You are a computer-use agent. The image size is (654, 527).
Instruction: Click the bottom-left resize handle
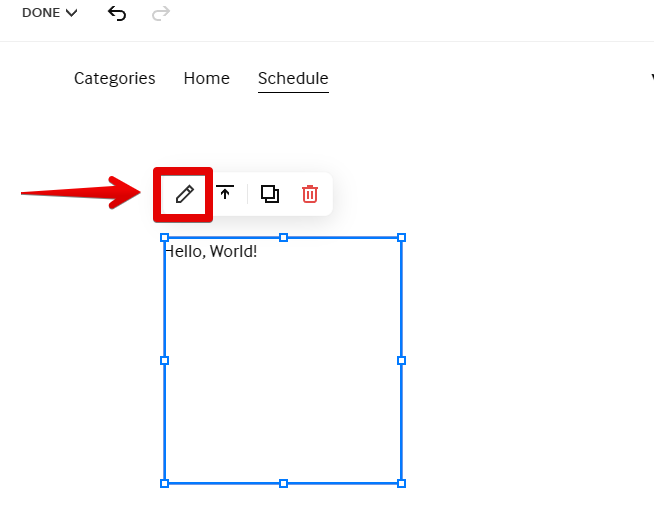click(165, 483)
